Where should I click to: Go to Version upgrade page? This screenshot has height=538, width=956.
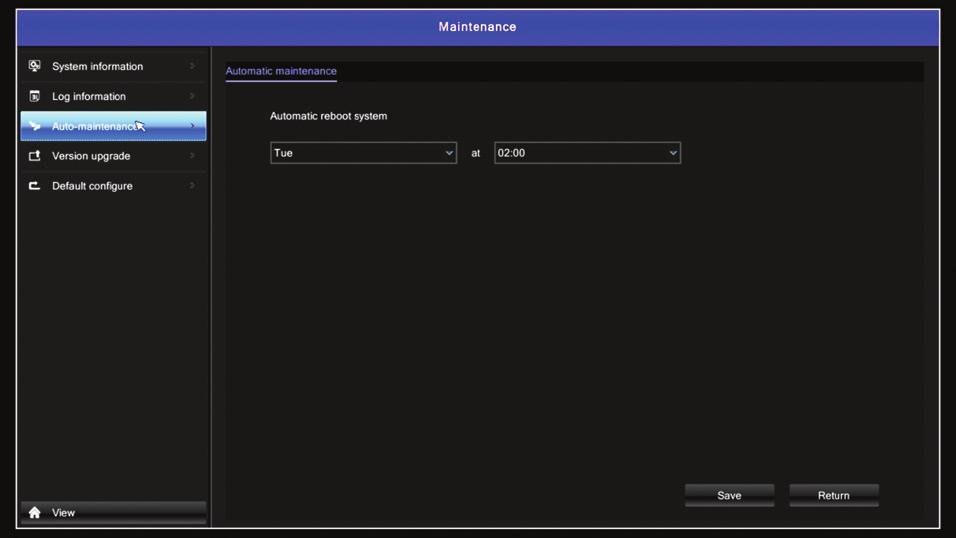point(113,156)
